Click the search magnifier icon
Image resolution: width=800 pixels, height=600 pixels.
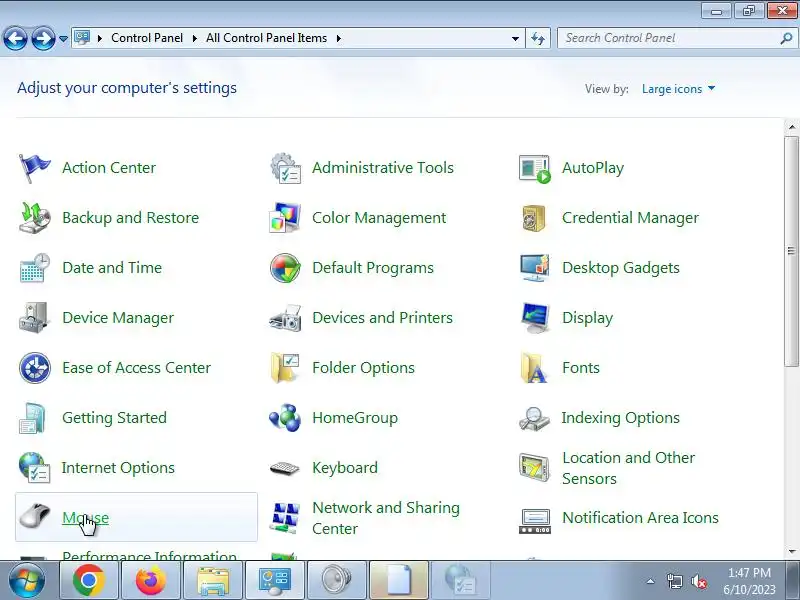click(786, 38)
